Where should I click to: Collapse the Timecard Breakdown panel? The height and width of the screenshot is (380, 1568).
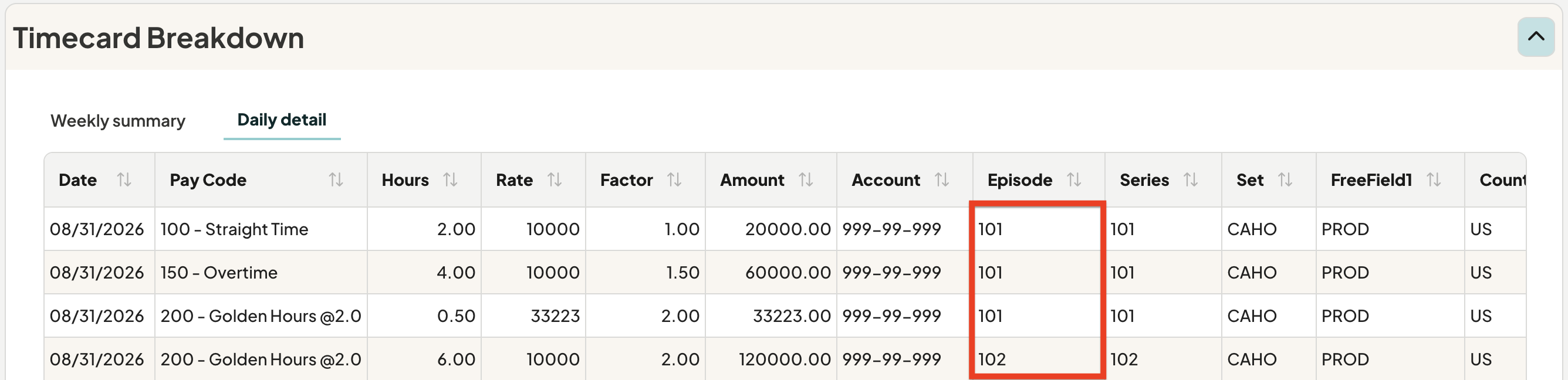pos(1536,37)
